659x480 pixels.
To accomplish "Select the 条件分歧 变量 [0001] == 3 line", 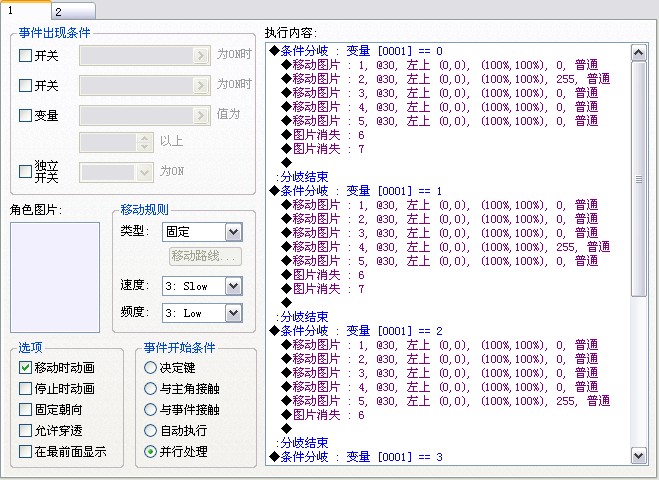I will coord(356,457).
